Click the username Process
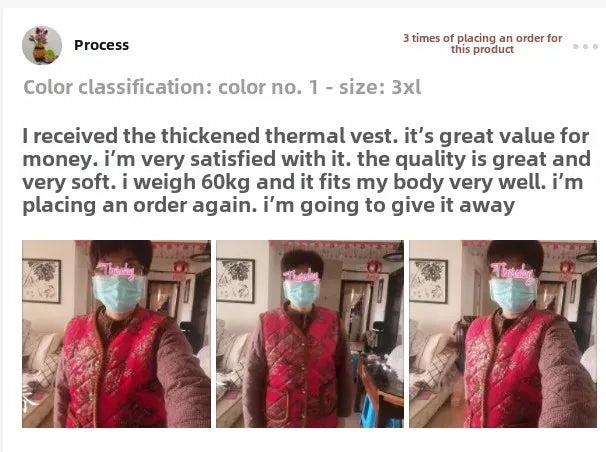Viewport: 606px width, 452px height. [x=101, y=45]
